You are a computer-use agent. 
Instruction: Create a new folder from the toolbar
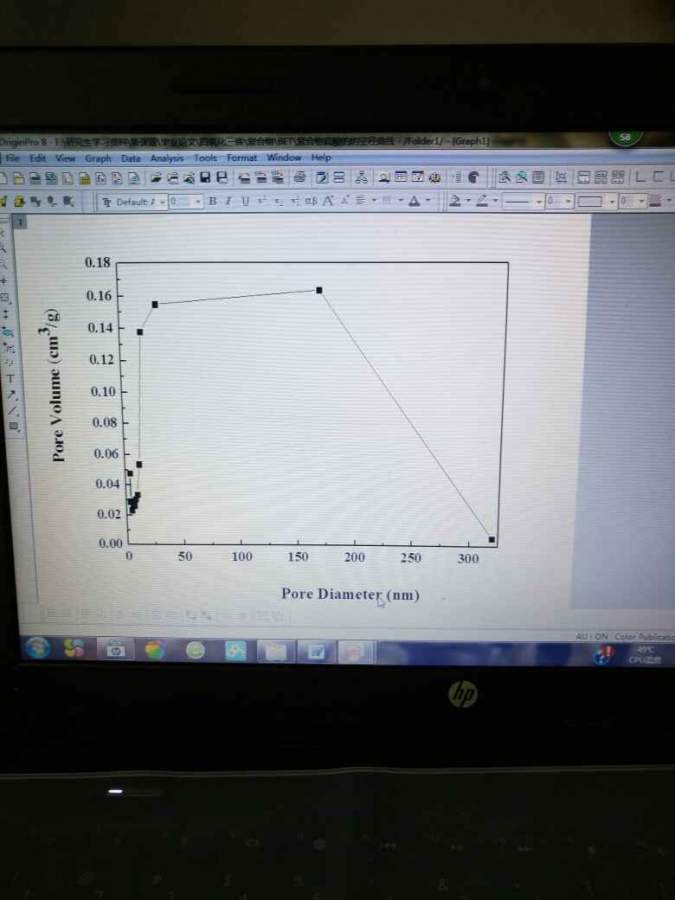[x=18, y=178]
